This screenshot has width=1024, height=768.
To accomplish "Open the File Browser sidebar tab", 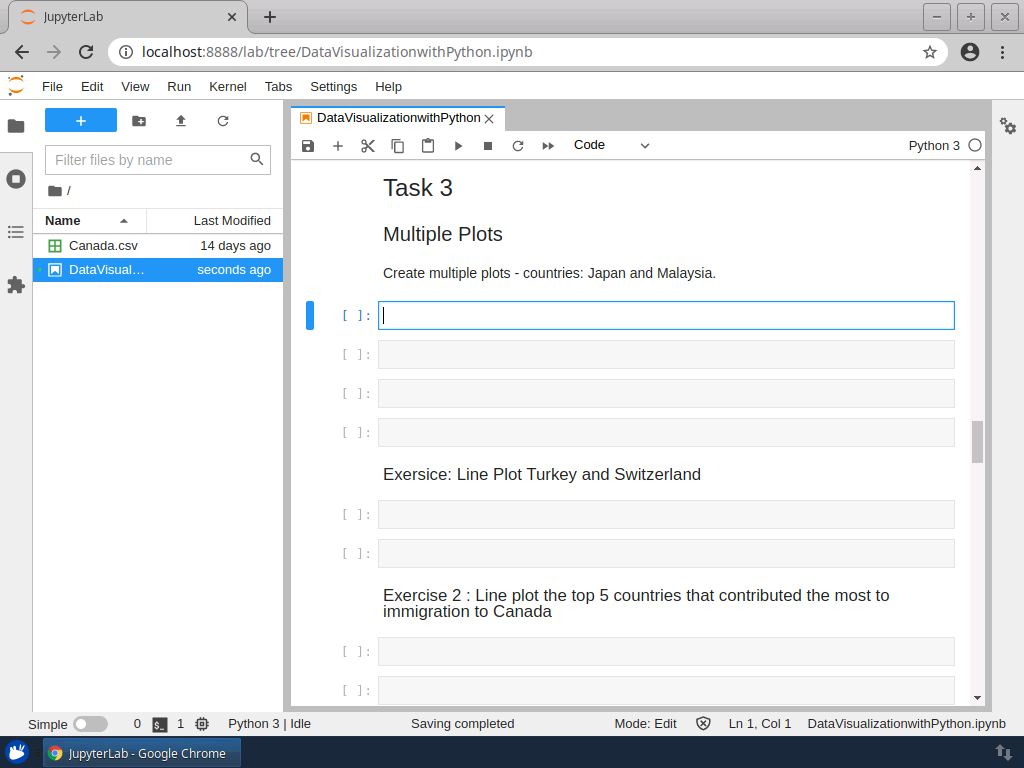I will click(x=16, y=126).
